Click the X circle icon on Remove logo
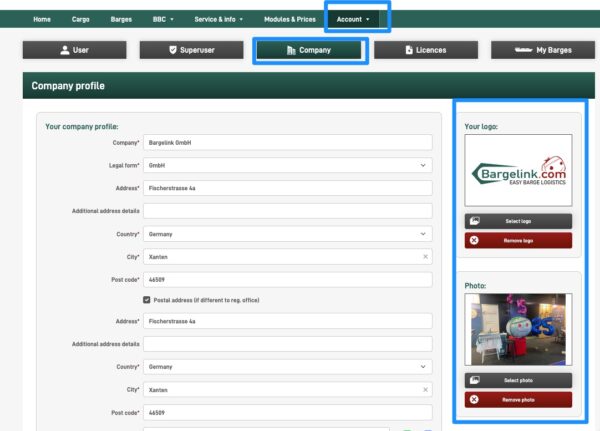This screenshot has height=431, width=600. point(474,240)
